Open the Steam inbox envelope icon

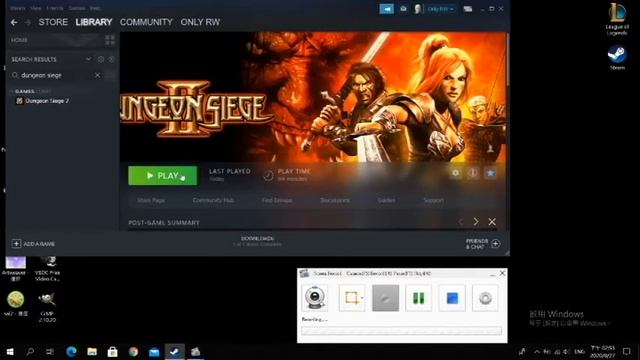403,9
